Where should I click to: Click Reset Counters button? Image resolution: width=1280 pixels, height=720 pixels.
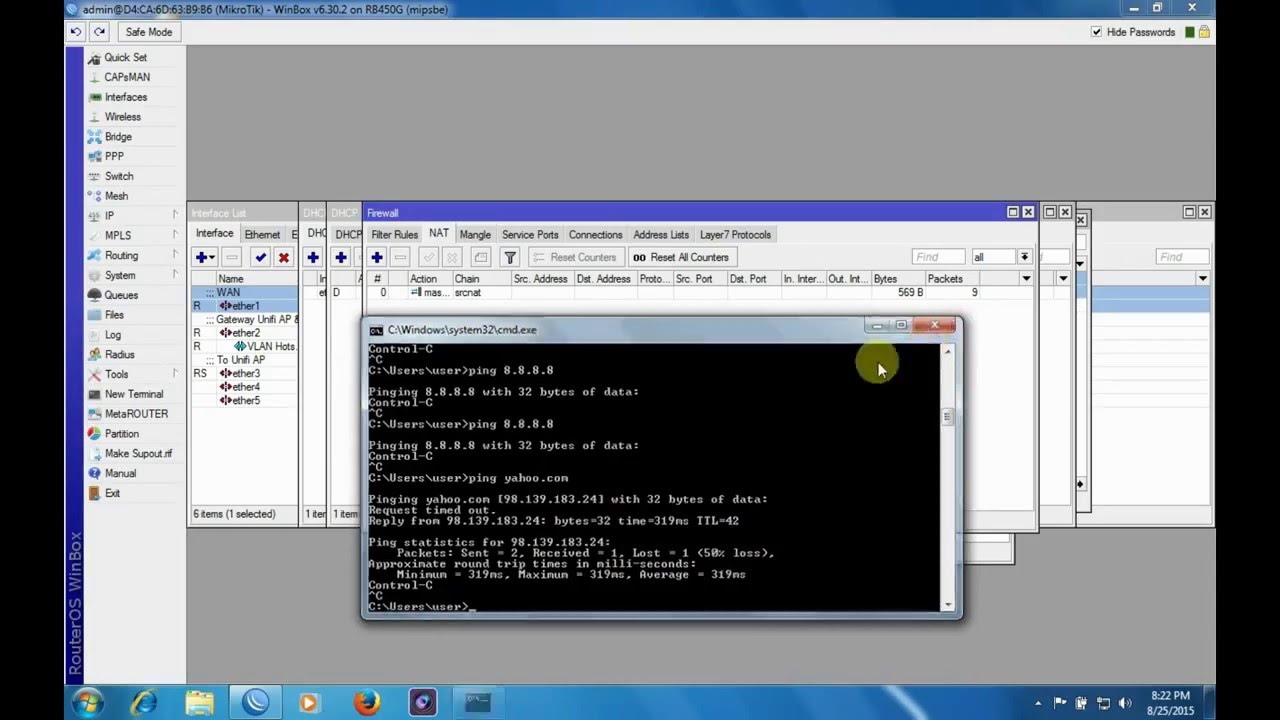(576, 258)
